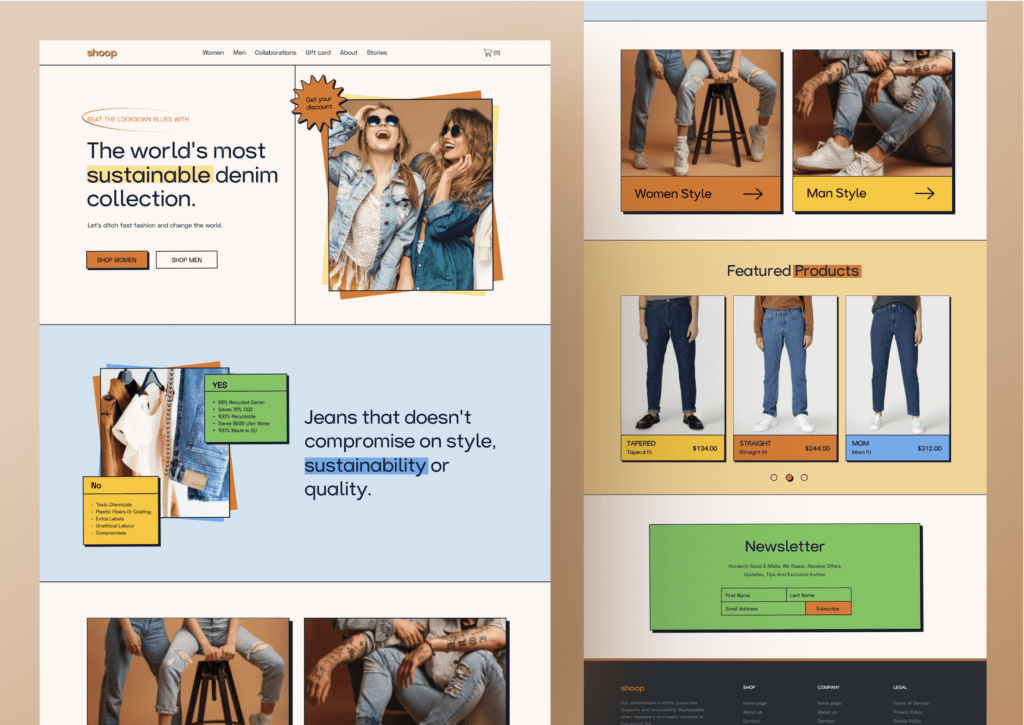Viewport: 1024px width, 725px height.
Task: Click 'BEAT THE LOCKDOWN BLUES WITH' tagline
Action: coord(138,120)
